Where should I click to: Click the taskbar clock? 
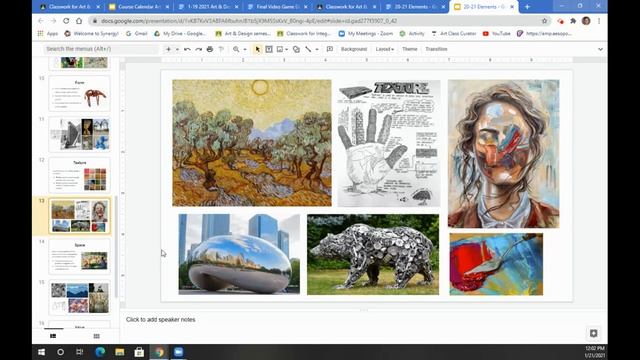594,352
